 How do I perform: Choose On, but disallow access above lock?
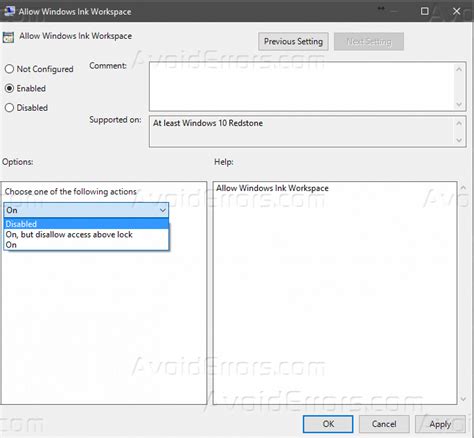pyautogui.click(x=86, y=234)
